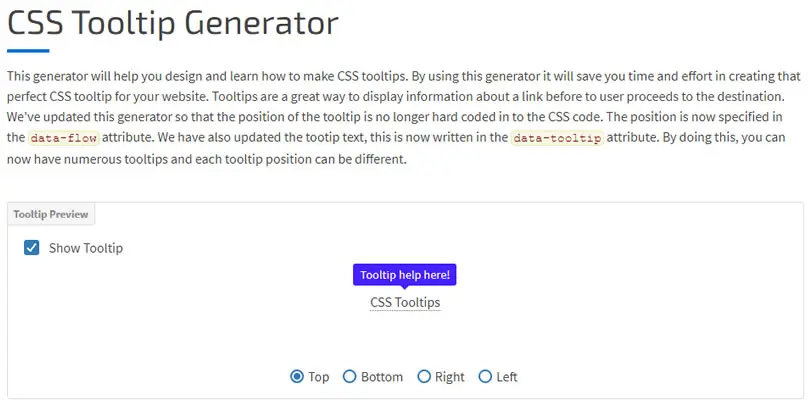Open the Tooltip Preview tab

51,214
